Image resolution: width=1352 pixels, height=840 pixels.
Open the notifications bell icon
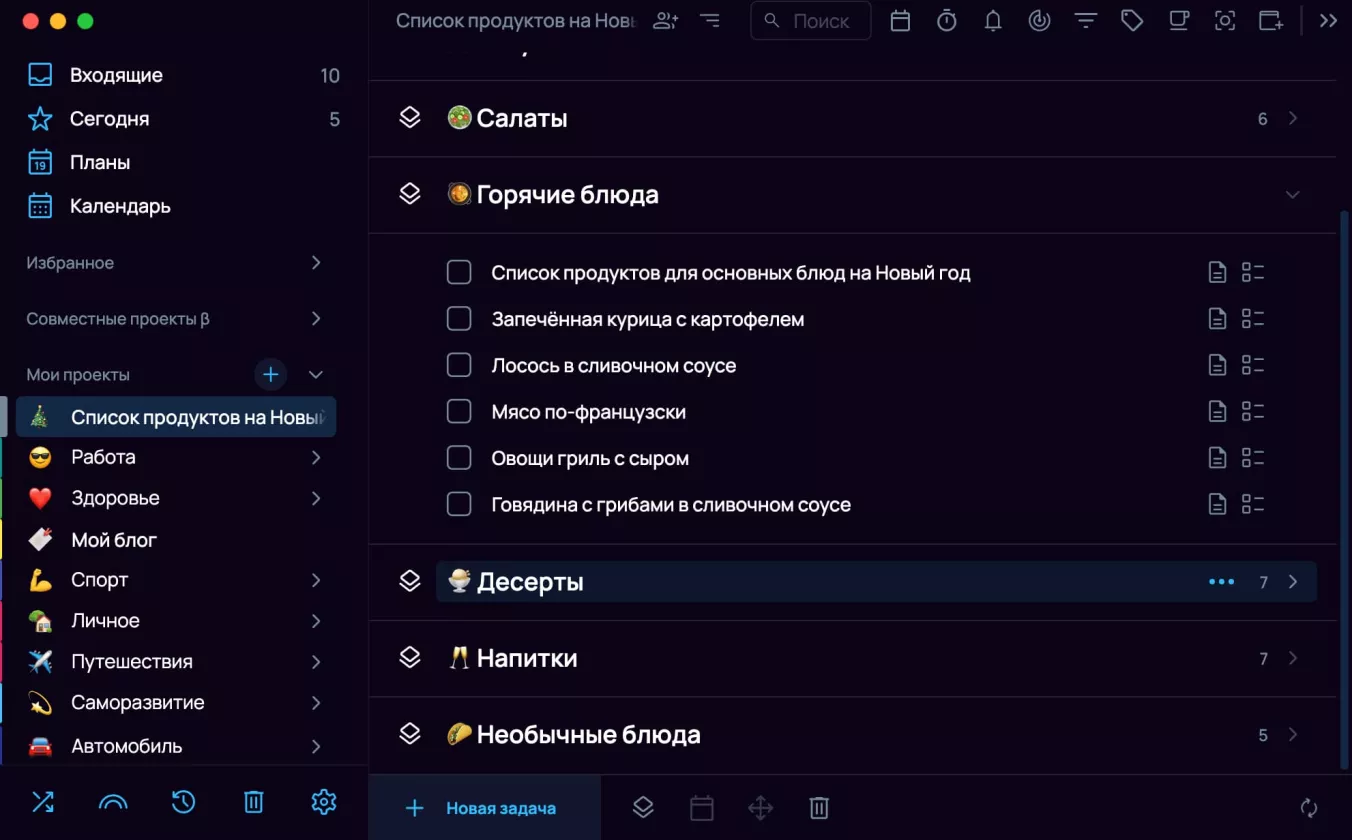[993, 20]
